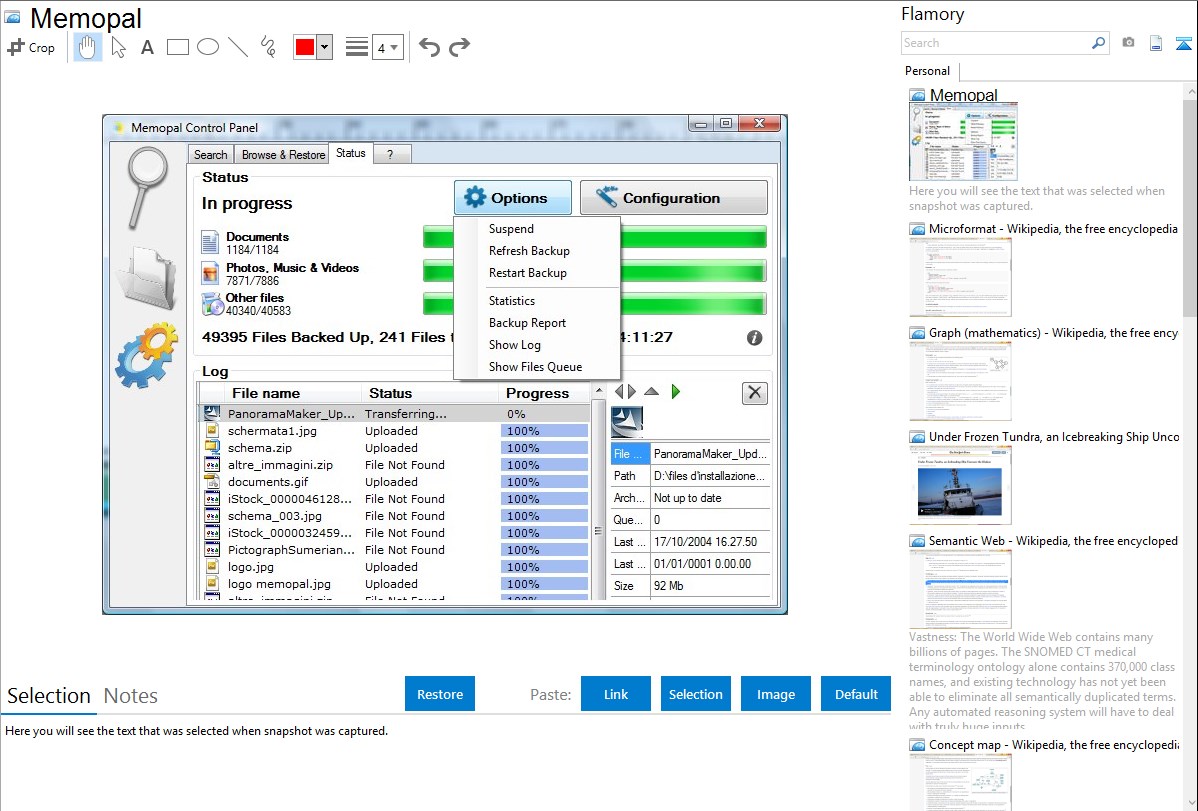Viewport: 1198px width, 811px height.
Task: Select the Crop tool
Action: (31, 47)
